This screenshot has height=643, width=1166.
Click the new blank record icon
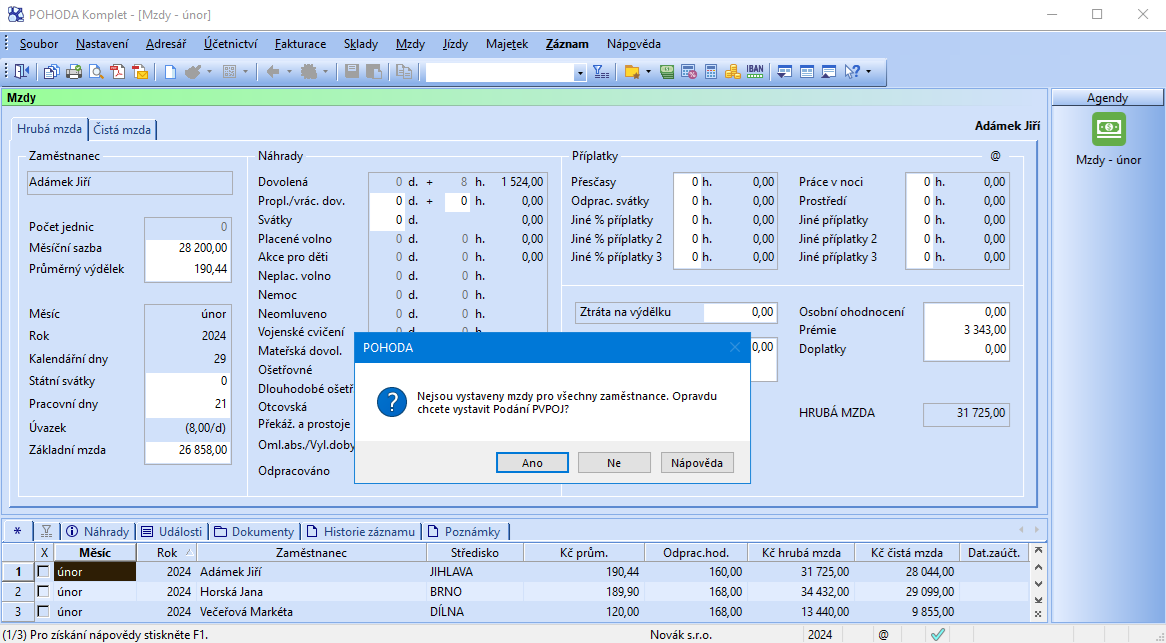pos(170,71)
